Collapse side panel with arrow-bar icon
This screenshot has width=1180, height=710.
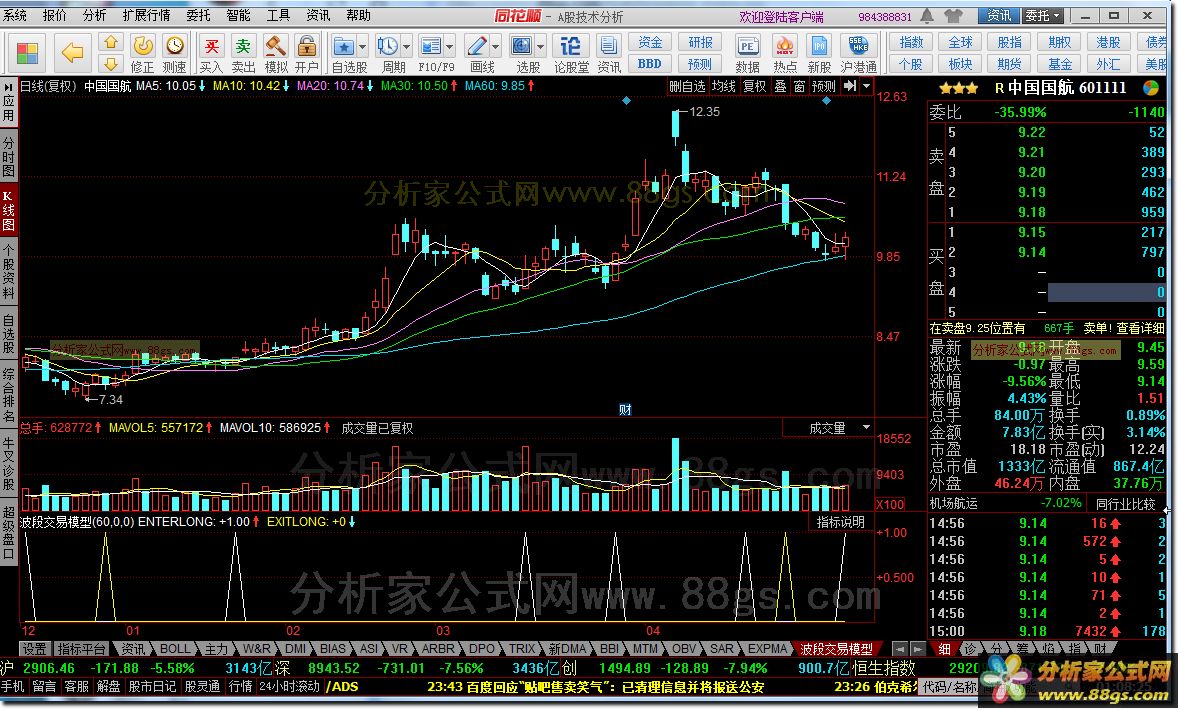850,87
